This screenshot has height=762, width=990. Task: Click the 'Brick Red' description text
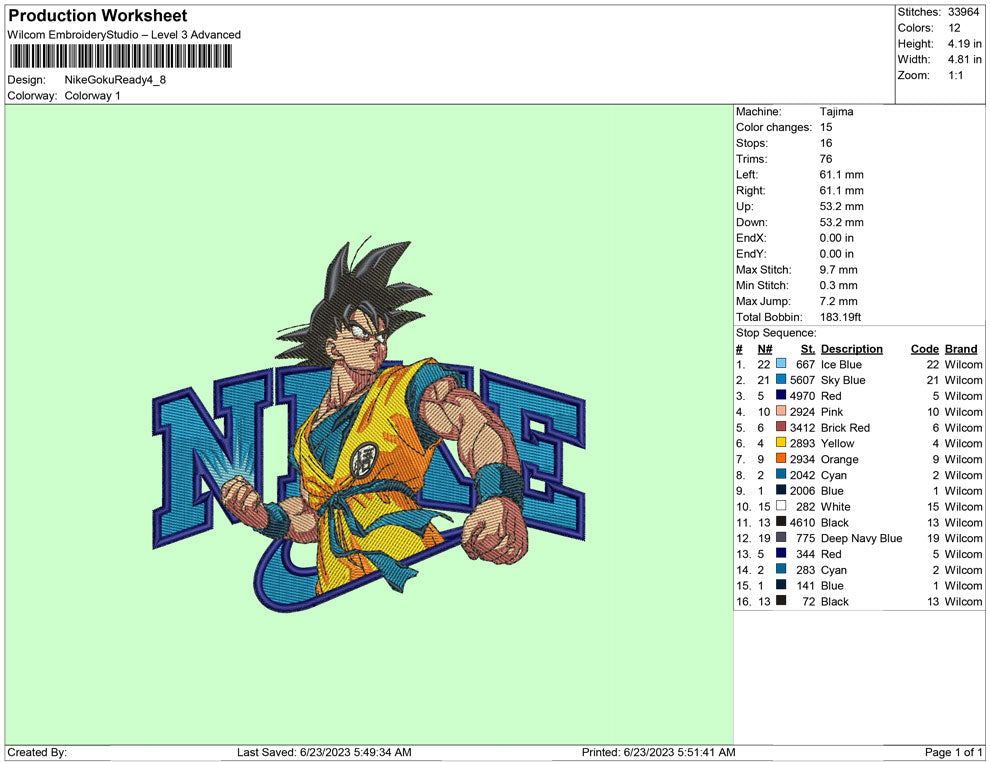(845, 427)
